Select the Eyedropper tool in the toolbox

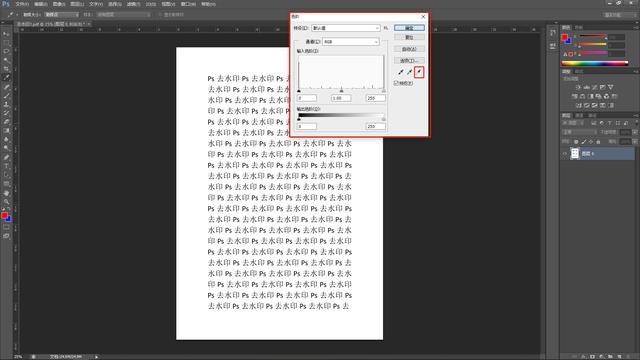(x=6, y=78)
